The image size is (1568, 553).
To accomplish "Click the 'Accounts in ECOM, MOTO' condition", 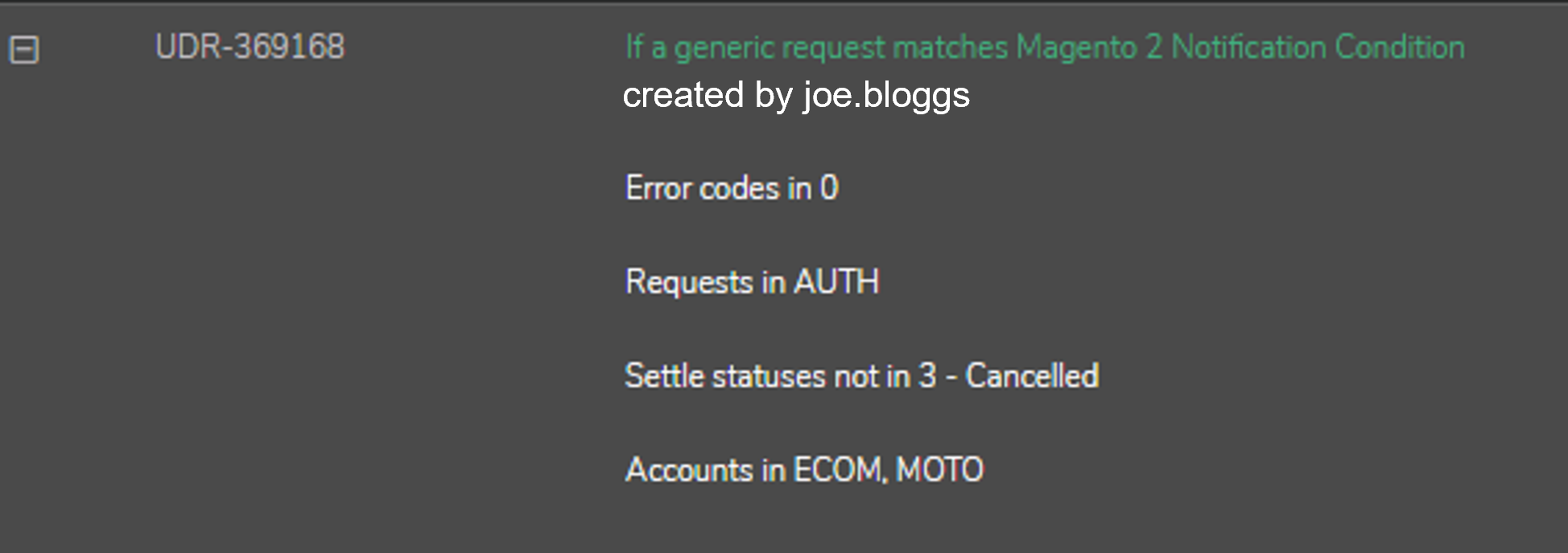I will click(804, 469).
